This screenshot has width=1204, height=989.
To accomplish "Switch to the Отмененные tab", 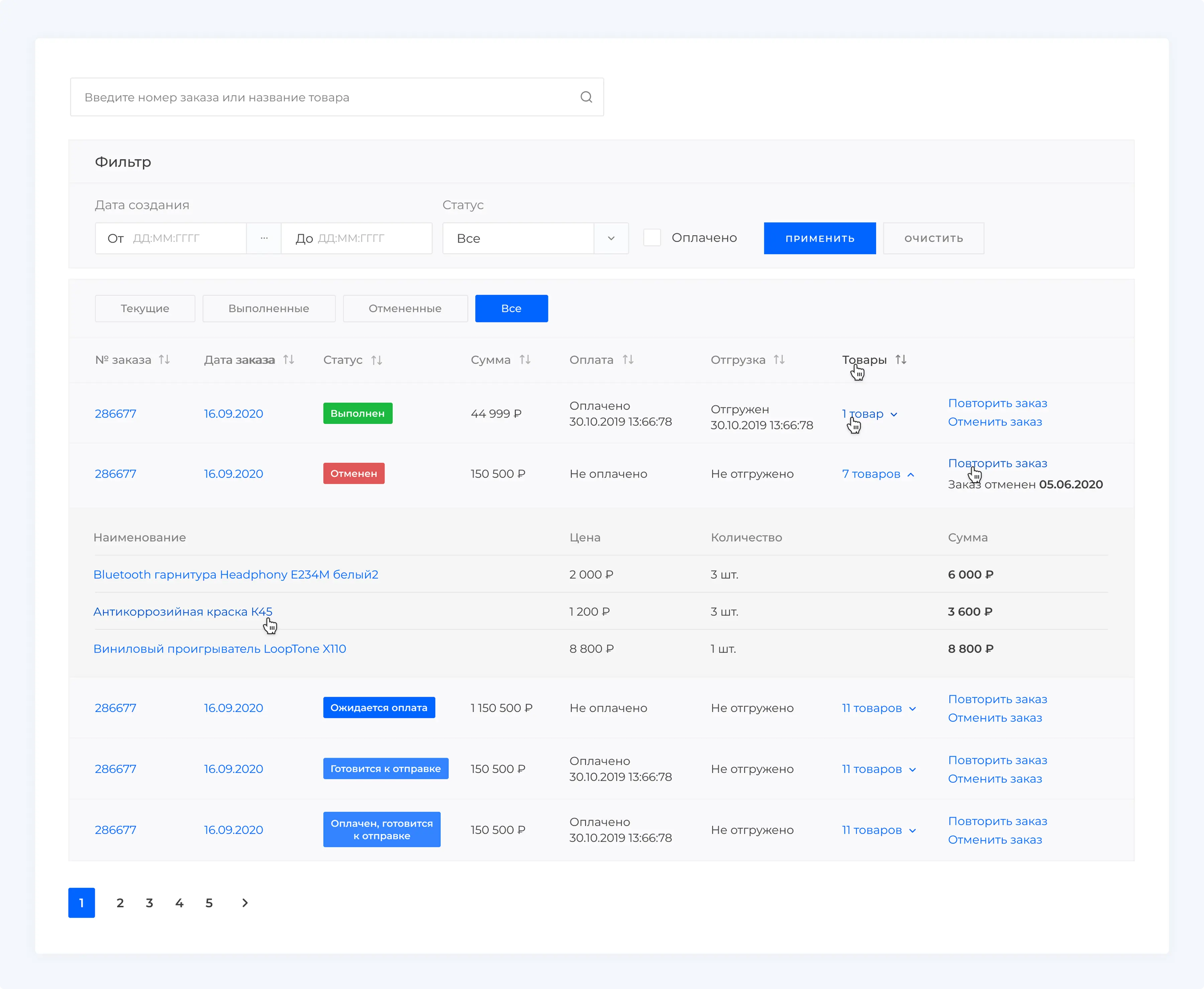I will [x=405, y=308].
